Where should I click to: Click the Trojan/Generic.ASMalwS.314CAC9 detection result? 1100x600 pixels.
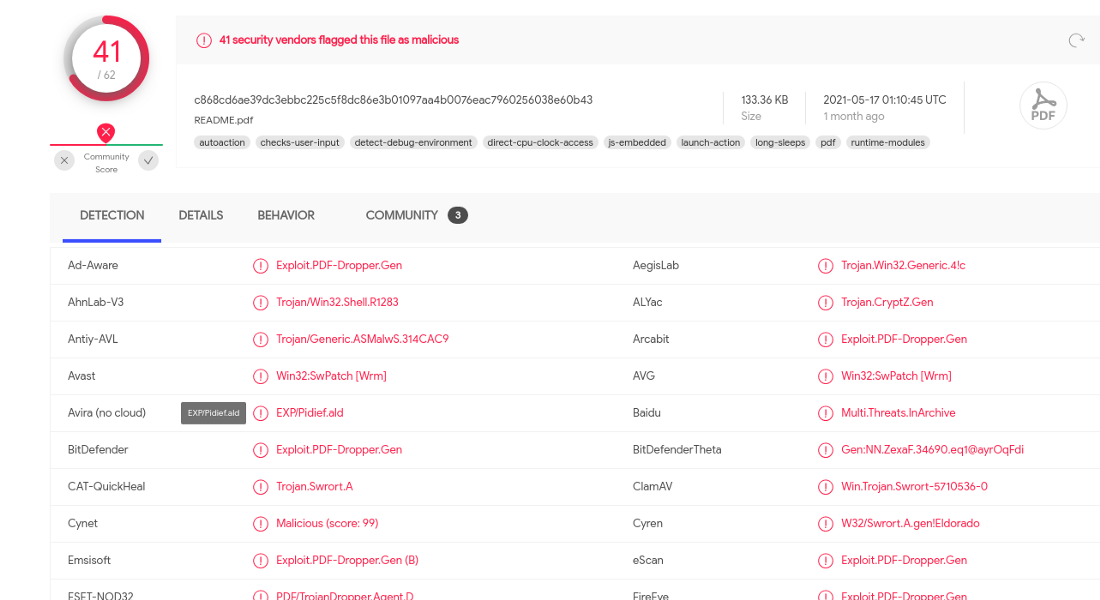point(363,339)
